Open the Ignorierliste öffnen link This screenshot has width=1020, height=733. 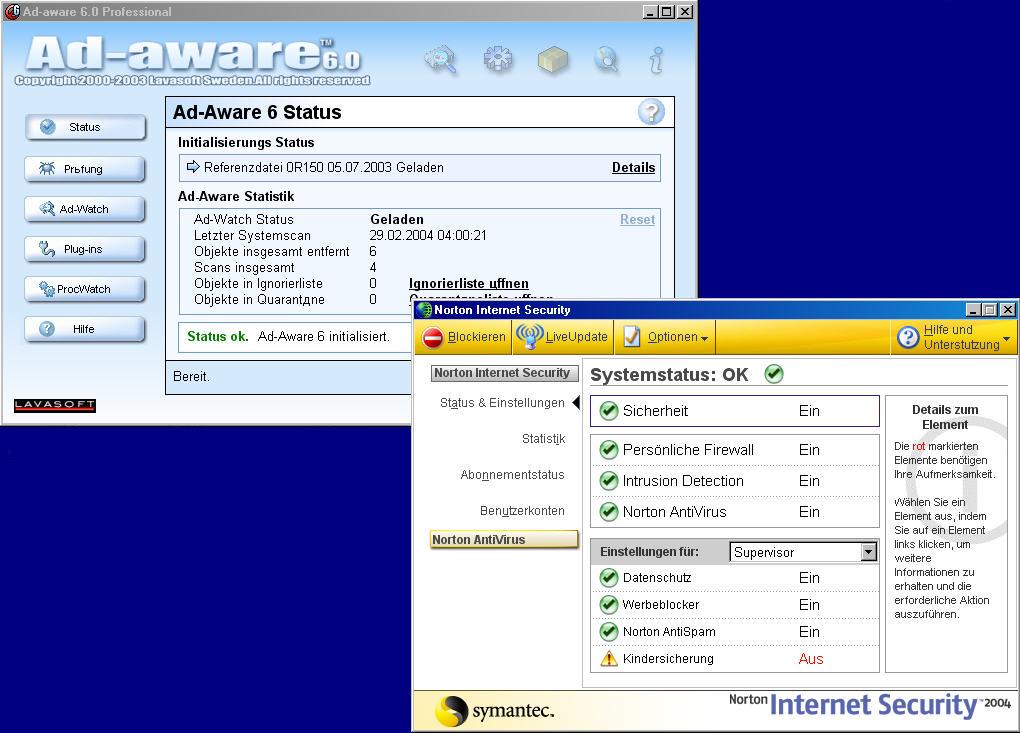click(x=468, y=284)
